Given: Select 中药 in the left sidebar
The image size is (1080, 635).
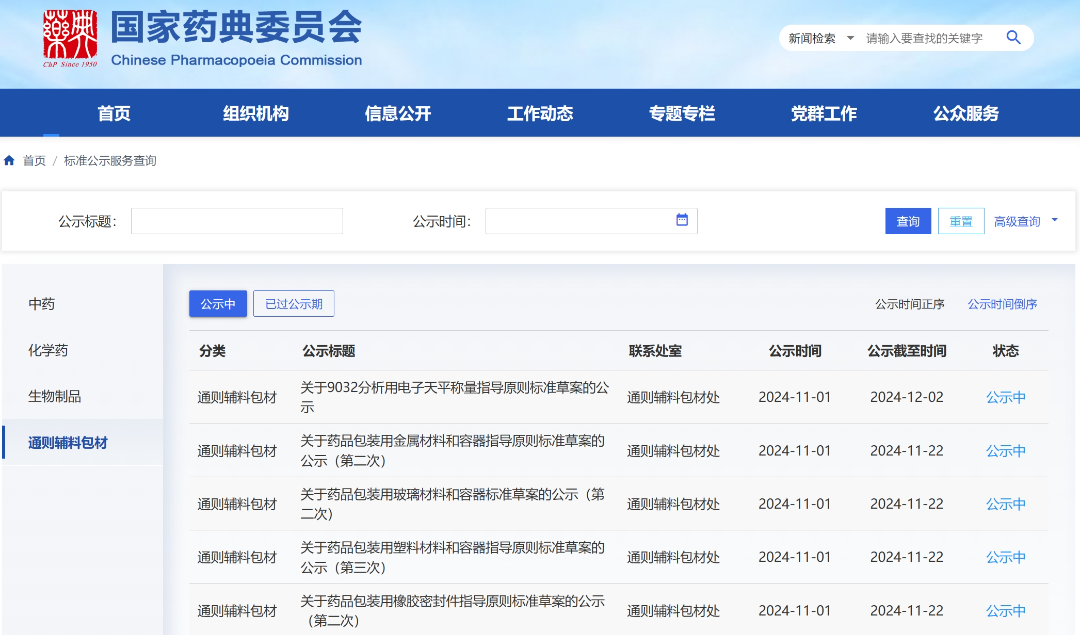Looking at the screenshot, I should (x=41, y=304).
